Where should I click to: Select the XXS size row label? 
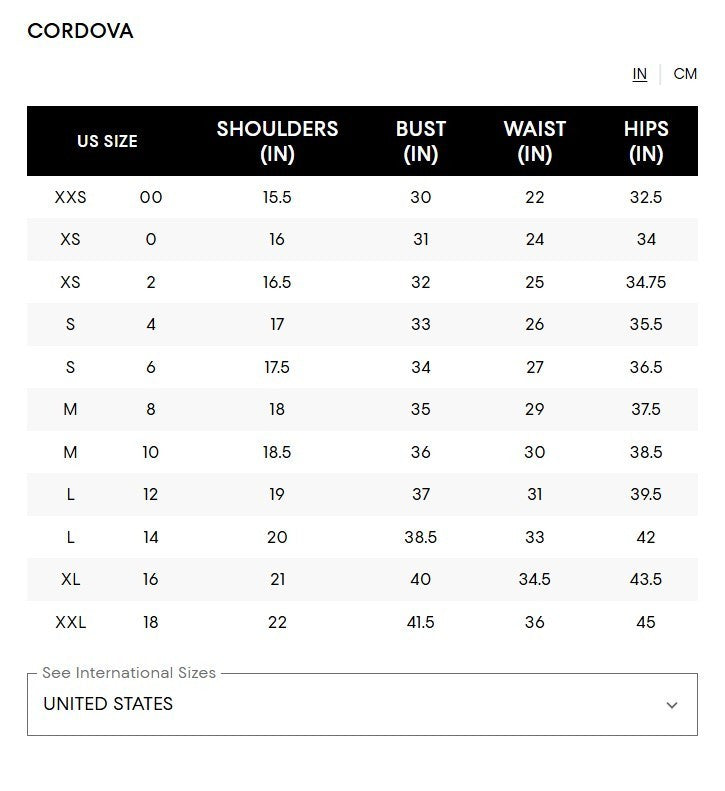71,197
